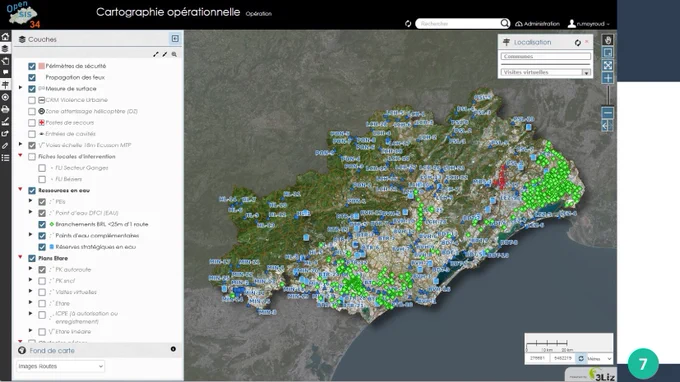Collapse the Plans Etare group arrow
680x382 pixels.
click(20, 257)
